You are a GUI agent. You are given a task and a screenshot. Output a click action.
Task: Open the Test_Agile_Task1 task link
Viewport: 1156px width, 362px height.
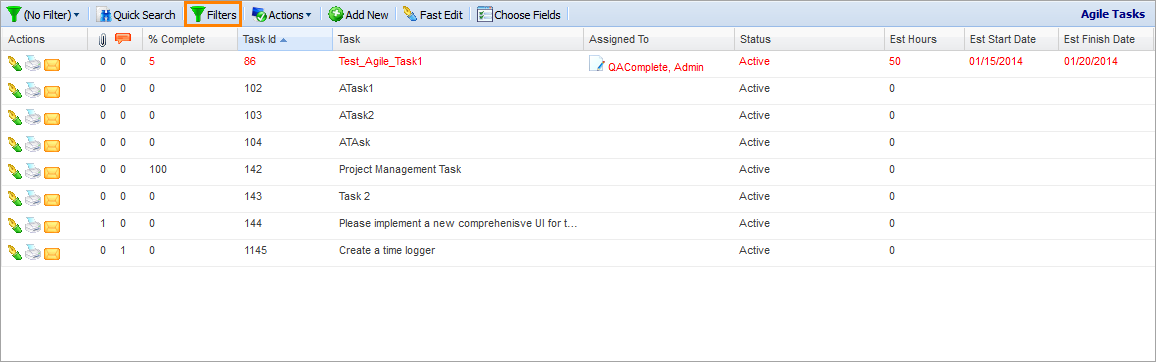pyautogui.click(x=380, y=61)
